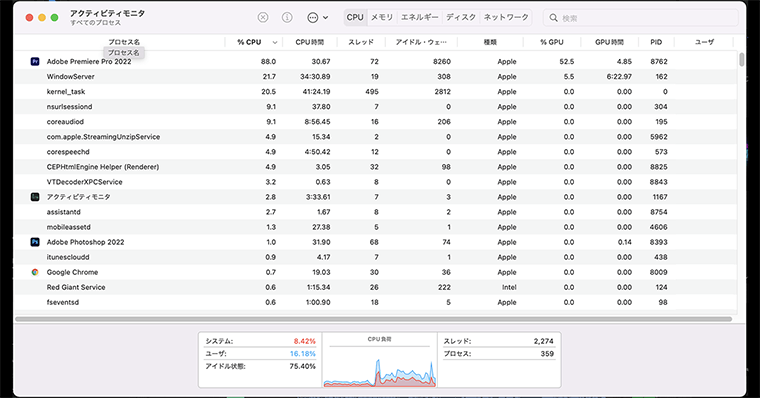Switch to the CPU tab
Image resolution: width=760 pixels, height=398 pixels.
click(x=355, y=17)
